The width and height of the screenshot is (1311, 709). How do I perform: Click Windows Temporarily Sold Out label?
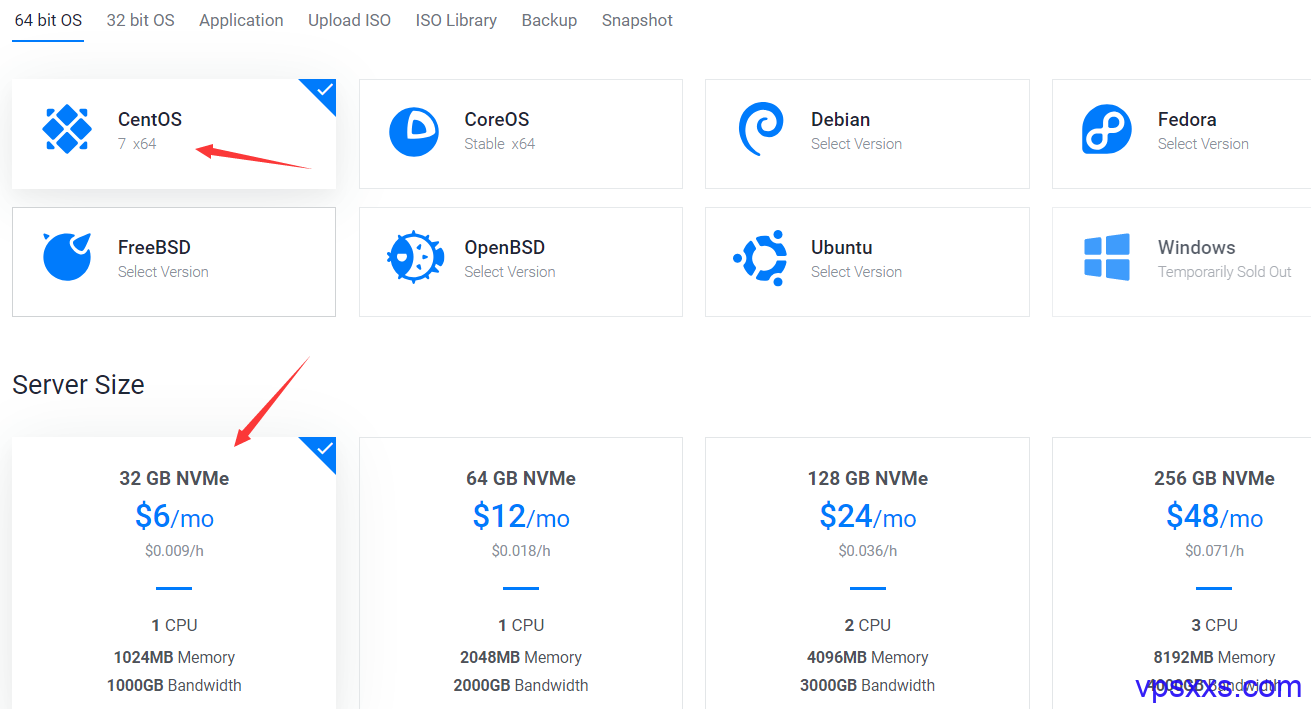coord(1224,272)
